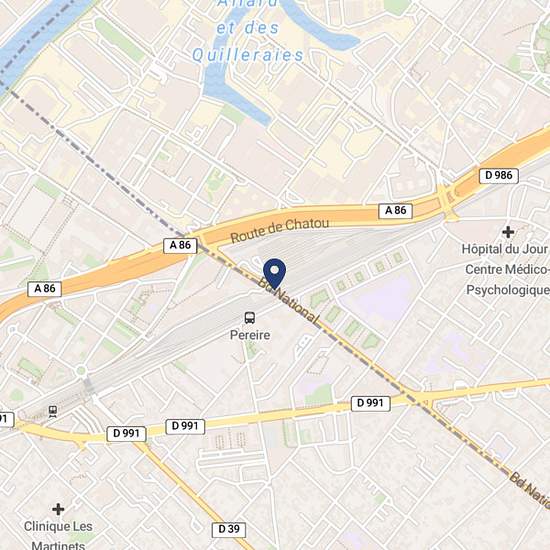Select the Clinique Les Martinets text label

click(58, 536)
